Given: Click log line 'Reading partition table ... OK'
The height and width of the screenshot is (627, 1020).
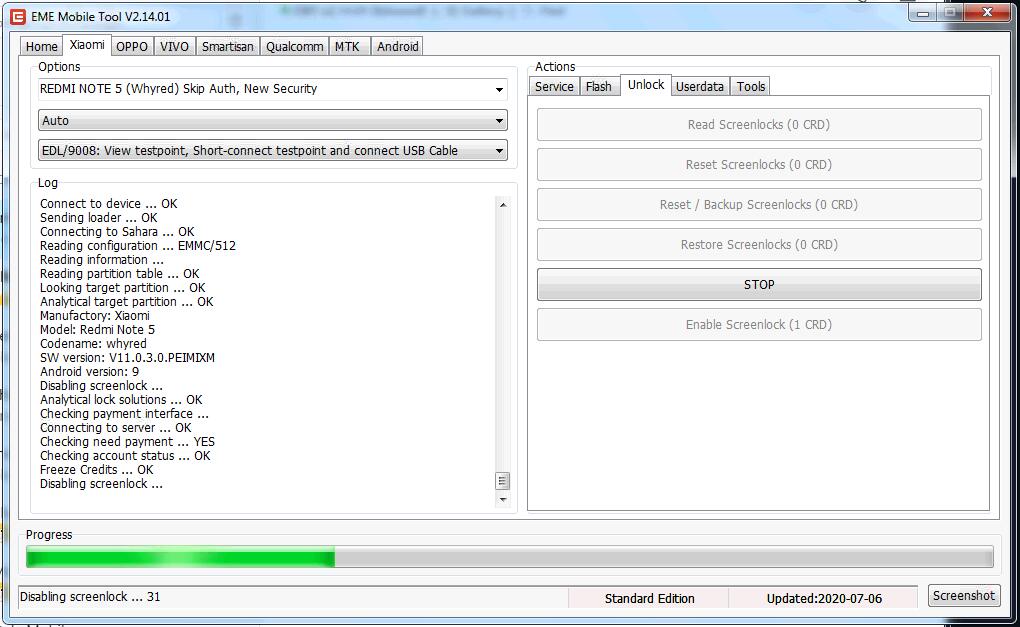Looking at the screenshot, I should click(x=120, y=274).
